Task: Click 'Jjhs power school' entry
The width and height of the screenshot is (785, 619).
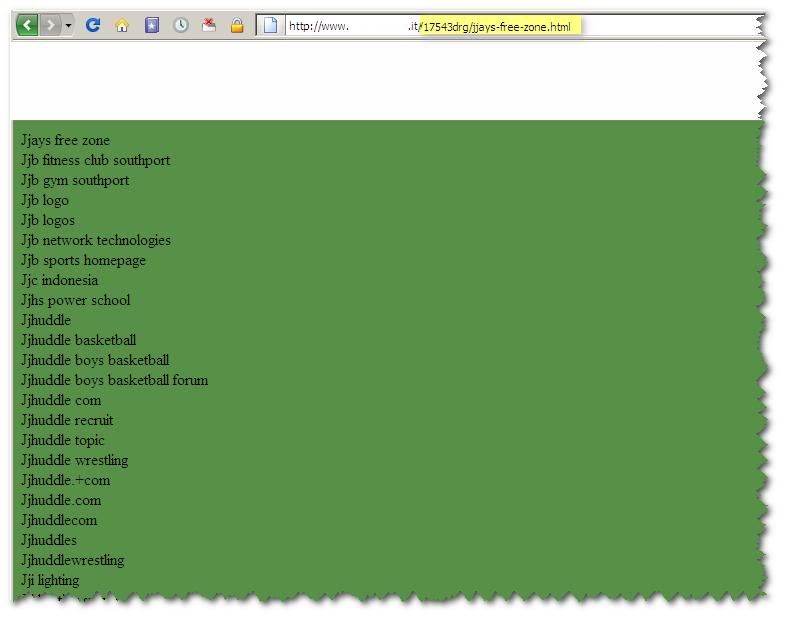Action: coord(75,300)
